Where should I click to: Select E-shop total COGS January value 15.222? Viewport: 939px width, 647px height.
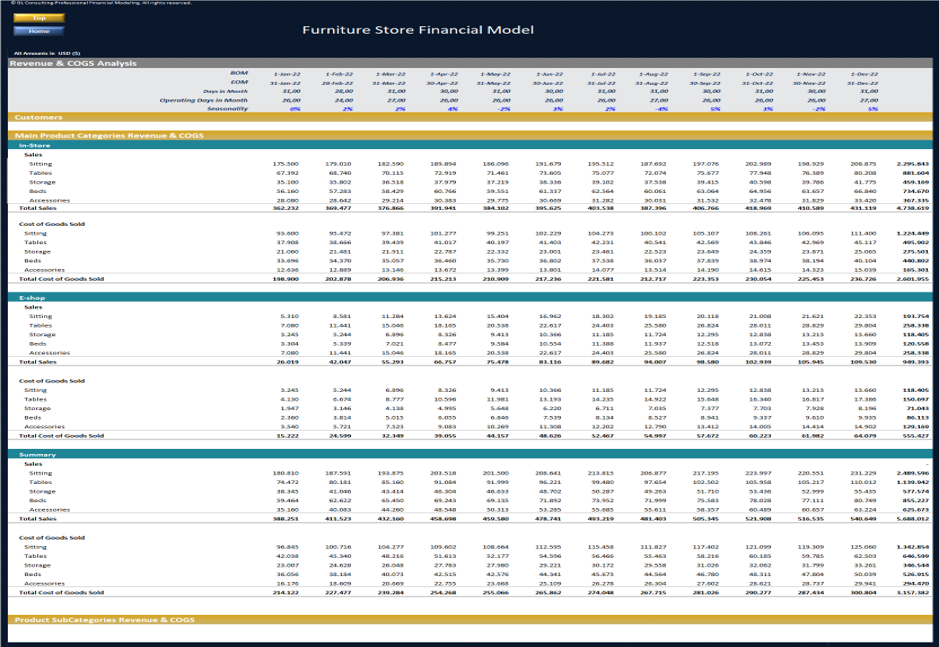coord(287,436)
